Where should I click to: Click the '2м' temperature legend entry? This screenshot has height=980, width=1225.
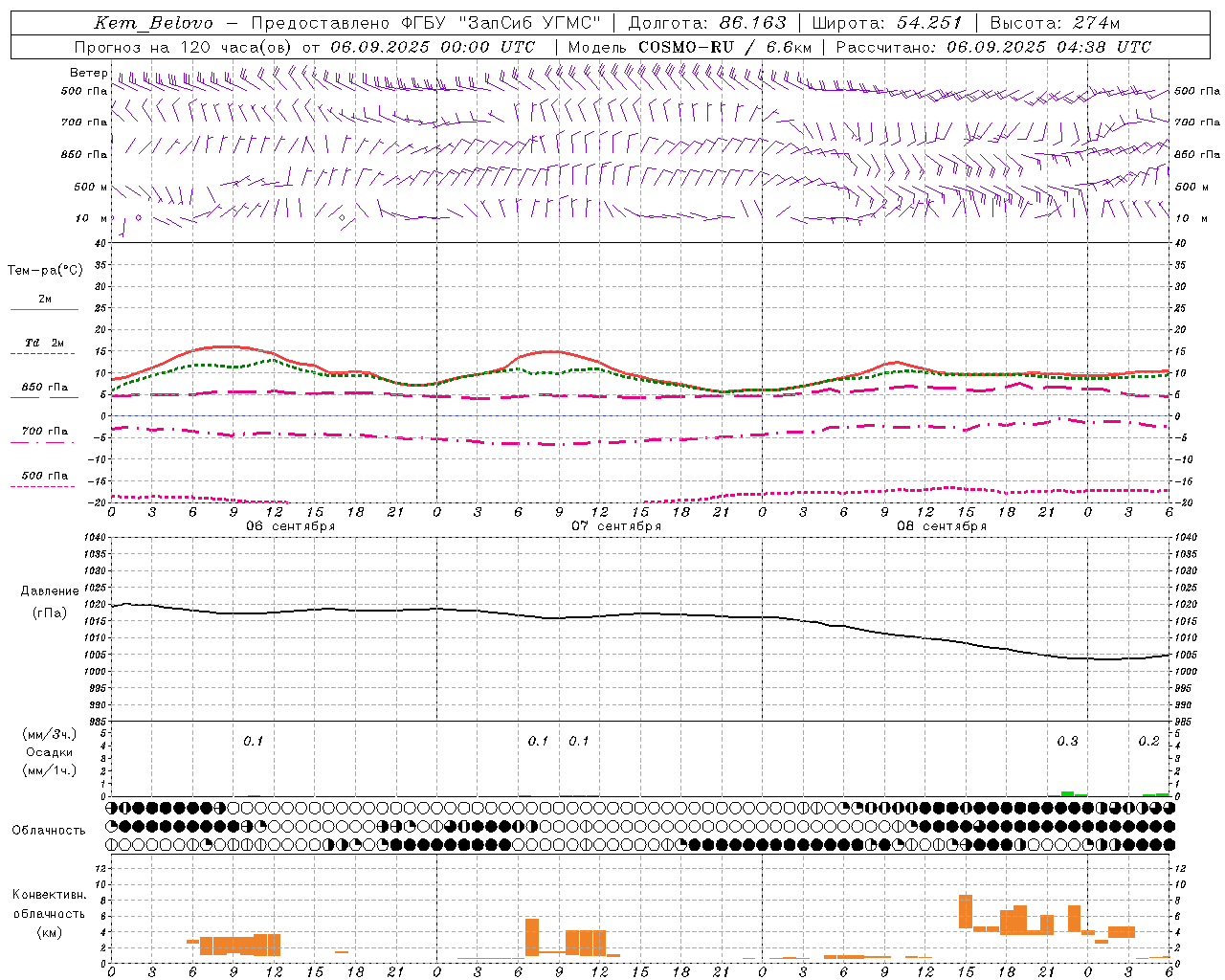(x=44, y=300)
